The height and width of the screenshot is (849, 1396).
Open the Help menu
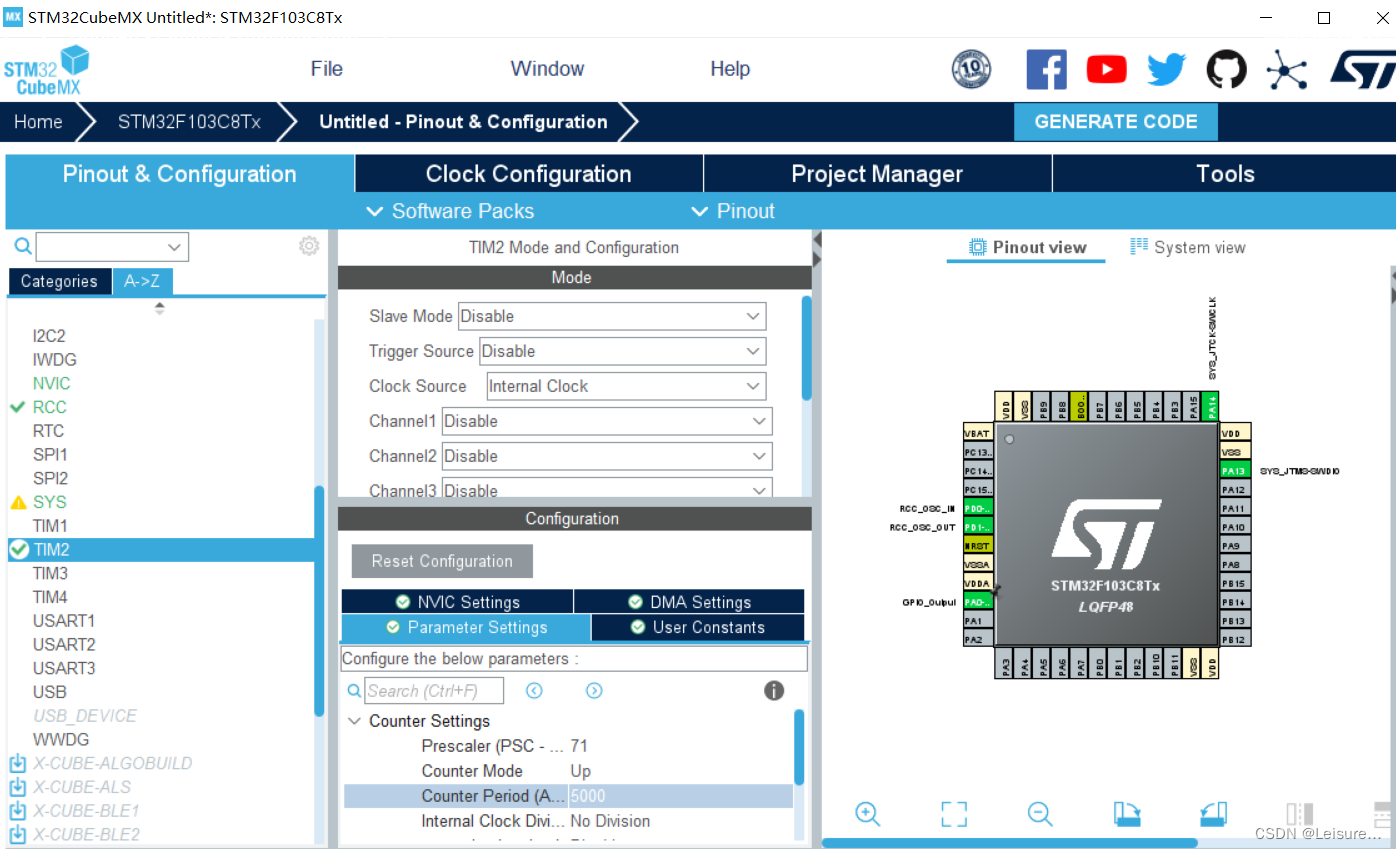coord(730,69)
